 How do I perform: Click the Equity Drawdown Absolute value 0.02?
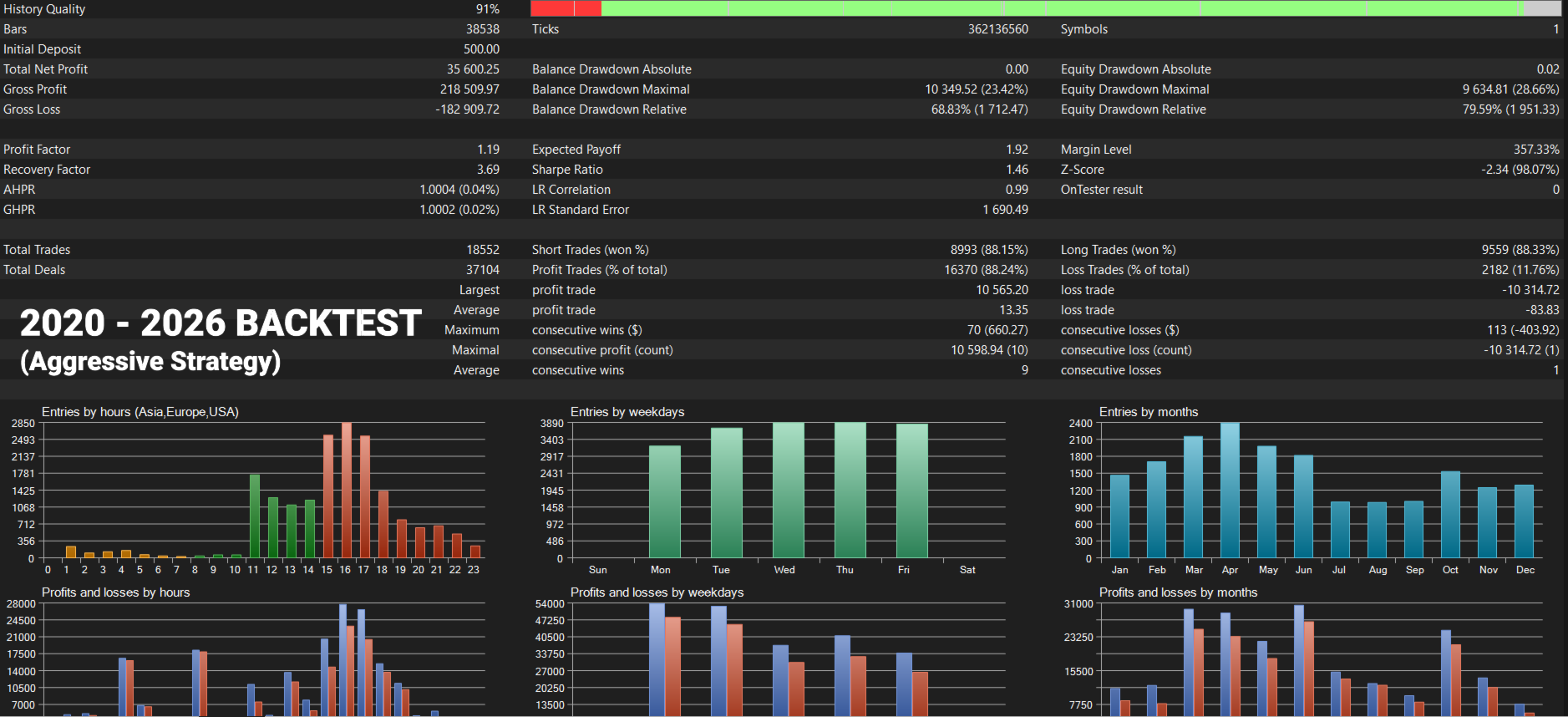tap(1548, 69)
